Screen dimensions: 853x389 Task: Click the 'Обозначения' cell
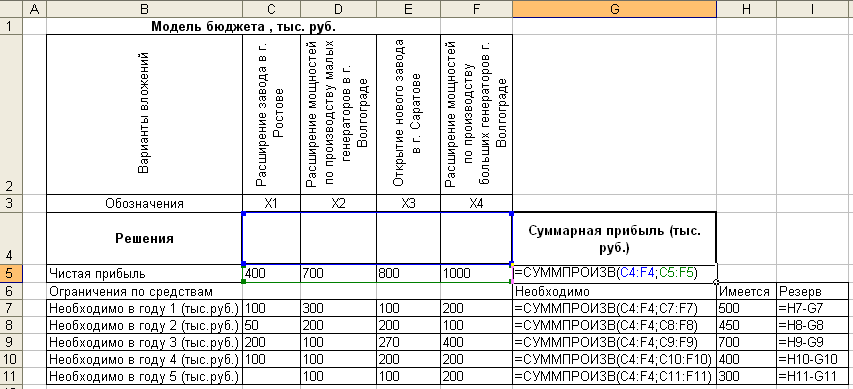(144, 203)
